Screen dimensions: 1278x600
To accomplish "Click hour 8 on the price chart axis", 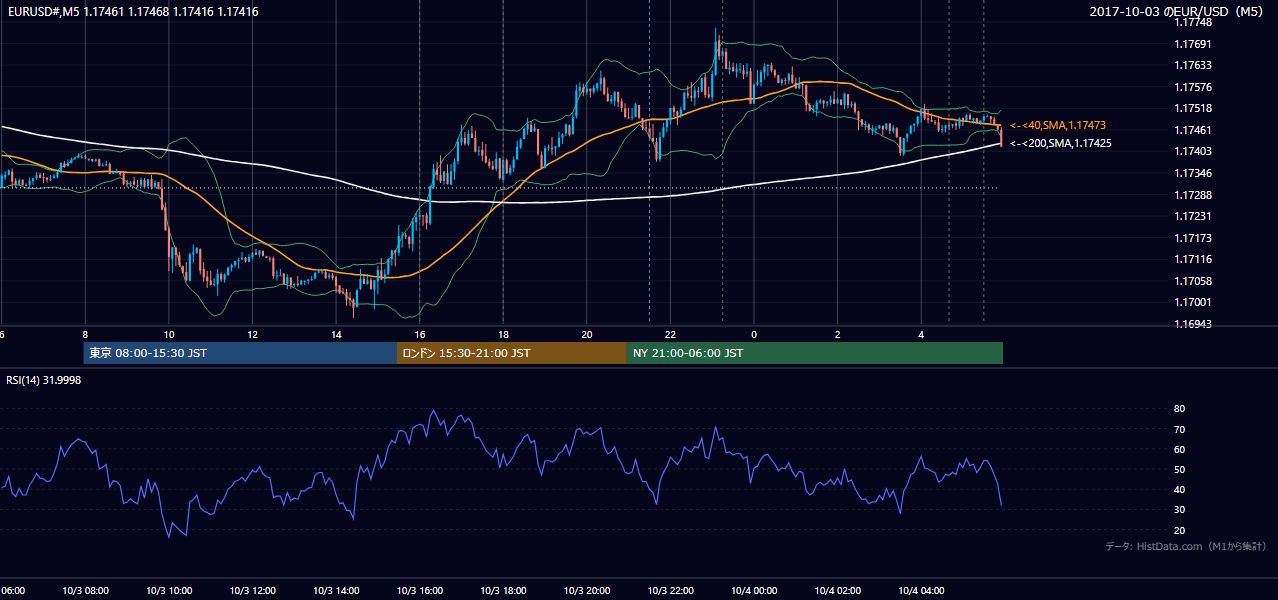I will 85,334.
